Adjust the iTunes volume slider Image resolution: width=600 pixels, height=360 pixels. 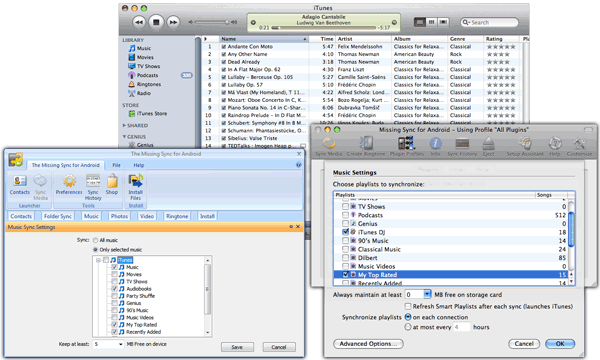[212, 22]
